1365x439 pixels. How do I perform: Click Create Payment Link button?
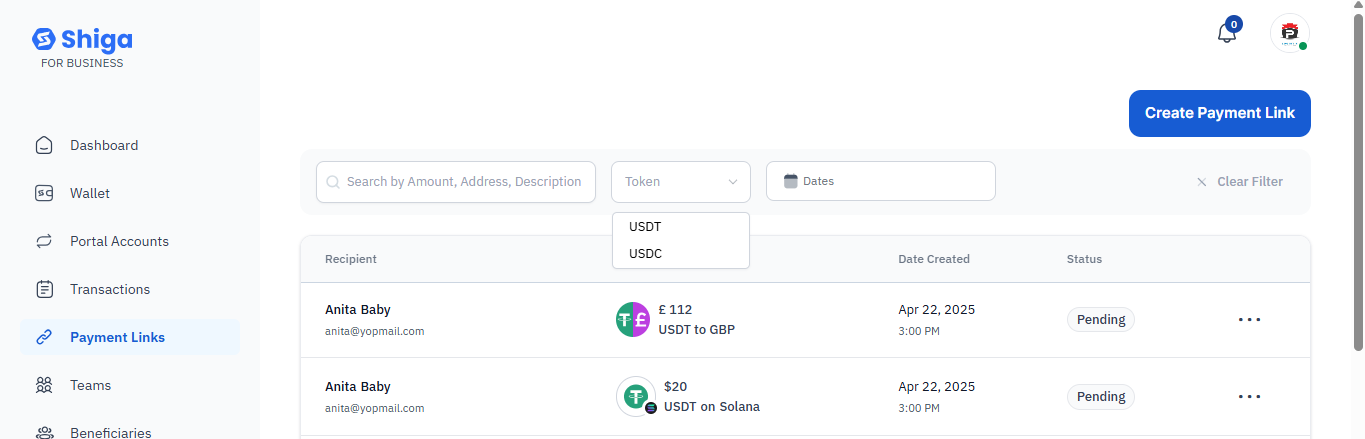1219,113
